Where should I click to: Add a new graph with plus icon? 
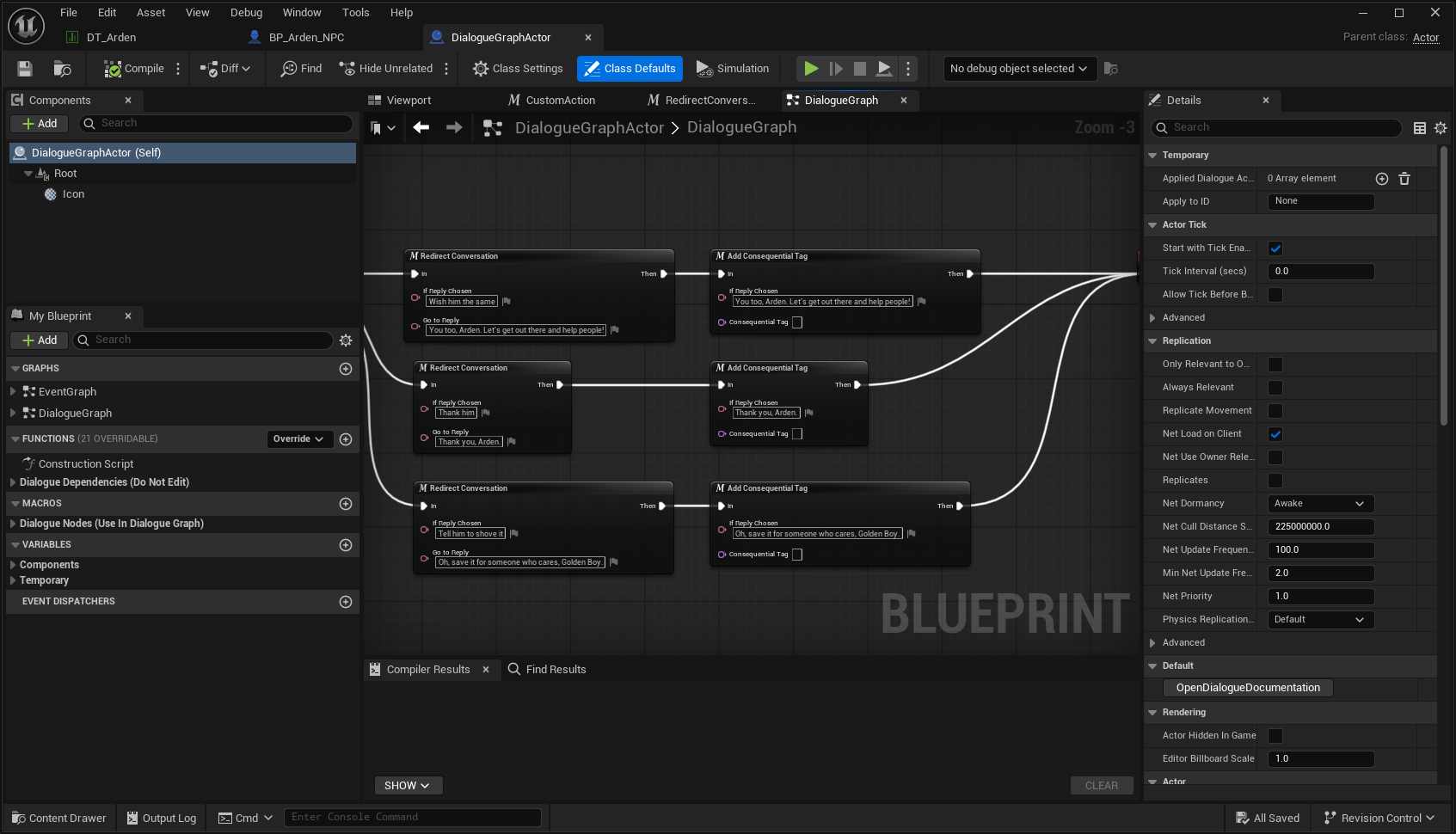tap(346, 369)
